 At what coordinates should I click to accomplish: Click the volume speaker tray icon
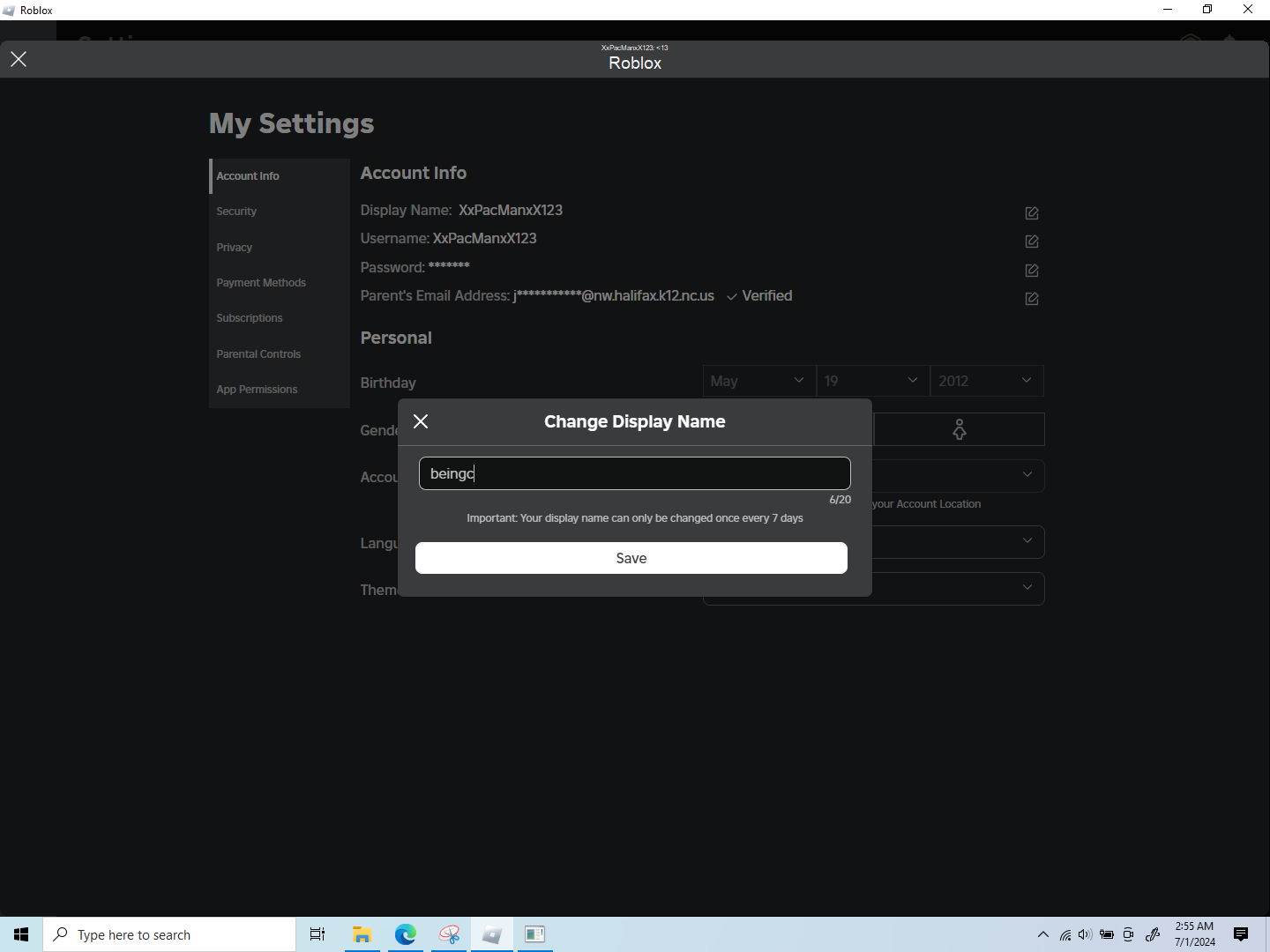point(1085,934)
